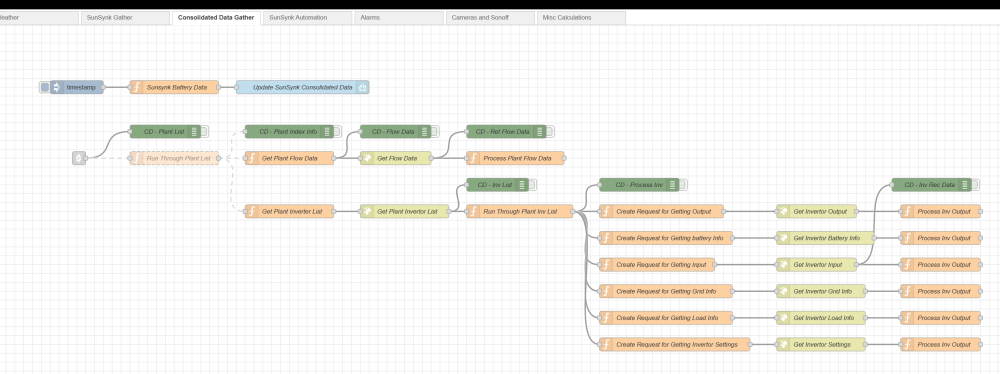Click function icon on Run Through Plant Inv List

tap(473, 211)
